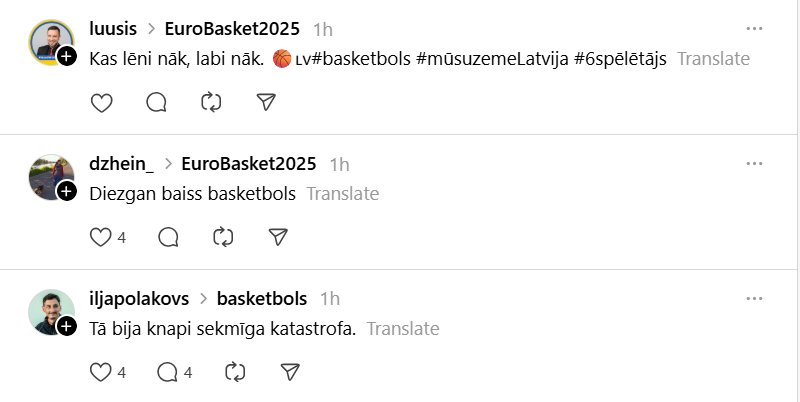Repost dzhein_'s post
The height and width of the screenshot is (402, 800).
(223, 237)
